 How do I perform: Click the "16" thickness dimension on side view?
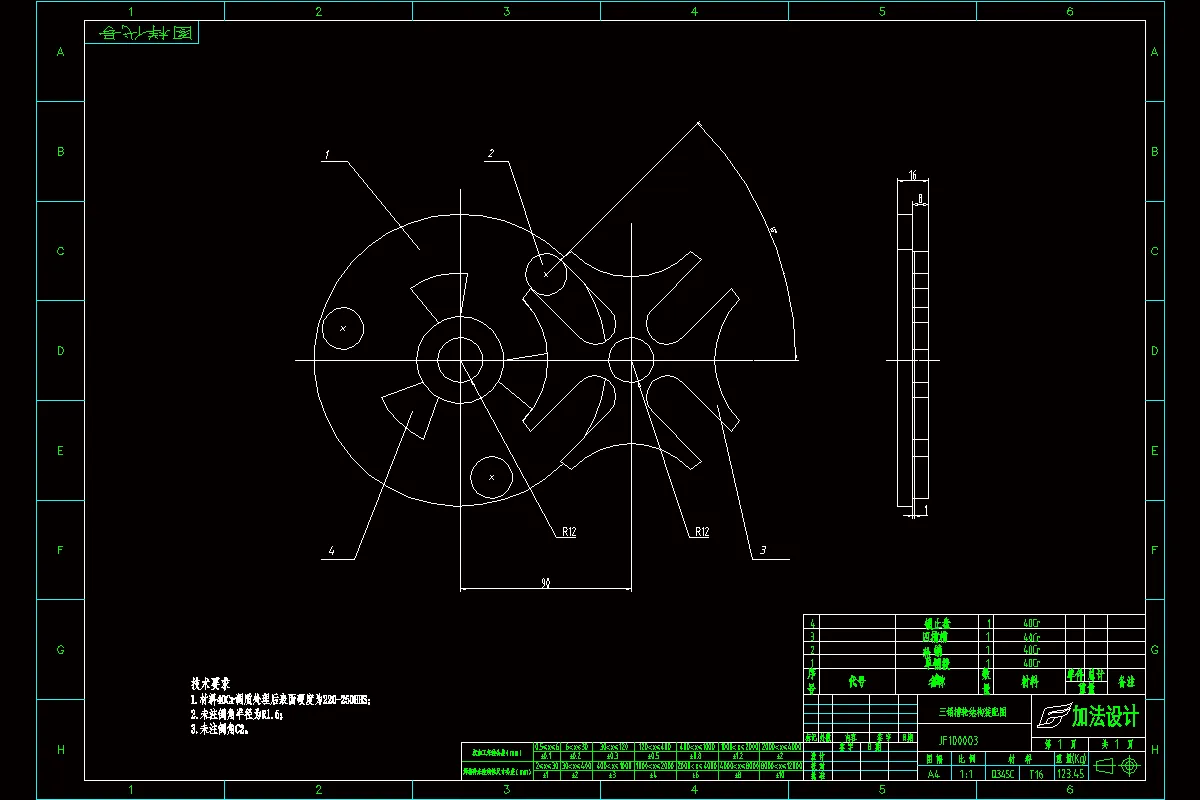coord(912,175)
